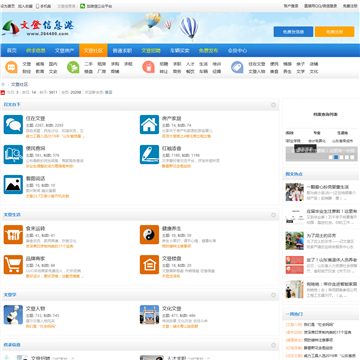Select the highlighted 文登社区 nav tab

tap(93, 51)
